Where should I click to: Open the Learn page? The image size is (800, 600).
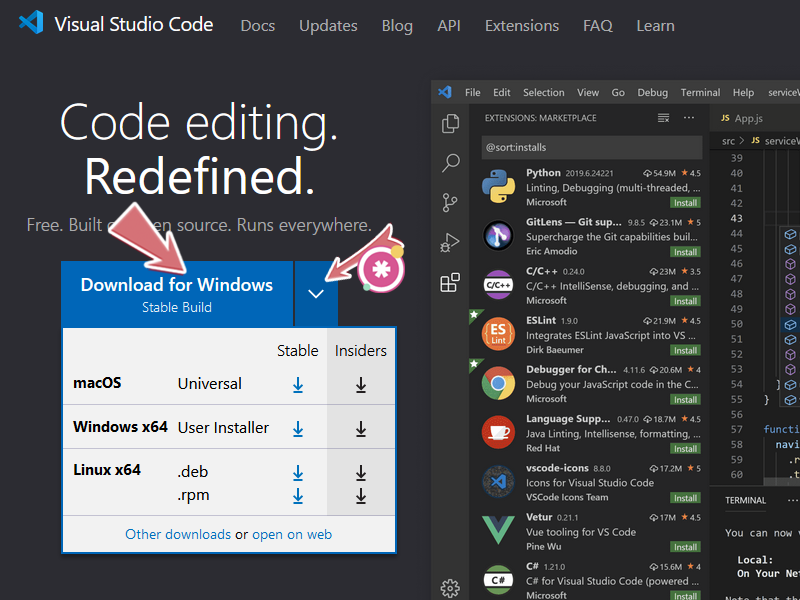pyautogui.click(x=655, y=26)
